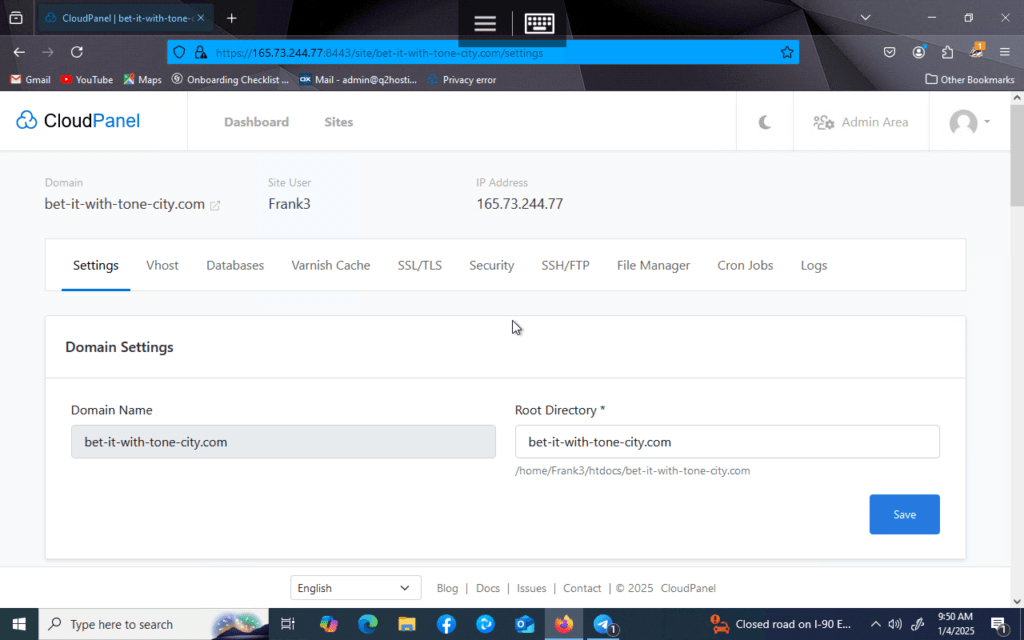The height and width of the screenshot is (640, 1024).
Task: Open Microsoft Edge from taskbar
Action: coord(368,624)
